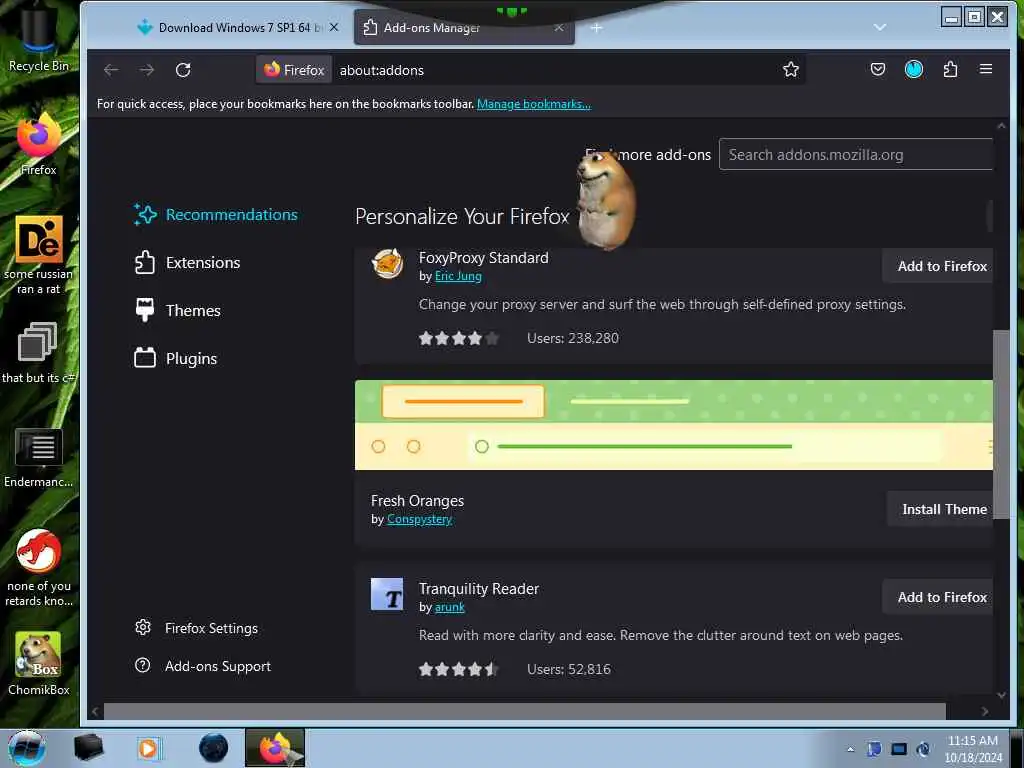Click the Firefox taskbar button

coord(275,748)
